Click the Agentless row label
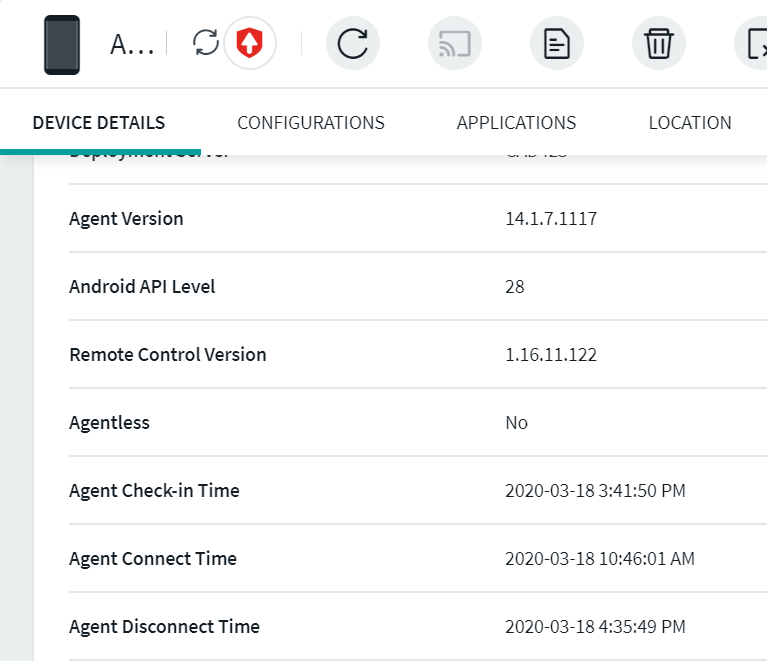This screenshot has height=661, width=767. [109, 423]
